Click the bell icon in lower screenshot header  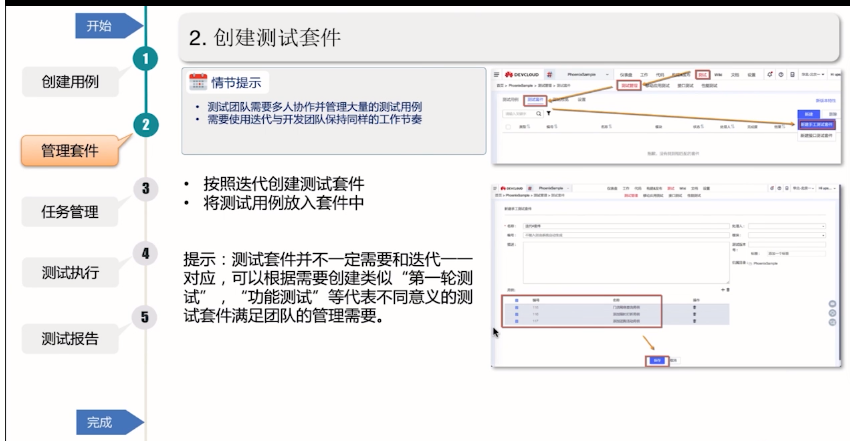pos(772,189)
